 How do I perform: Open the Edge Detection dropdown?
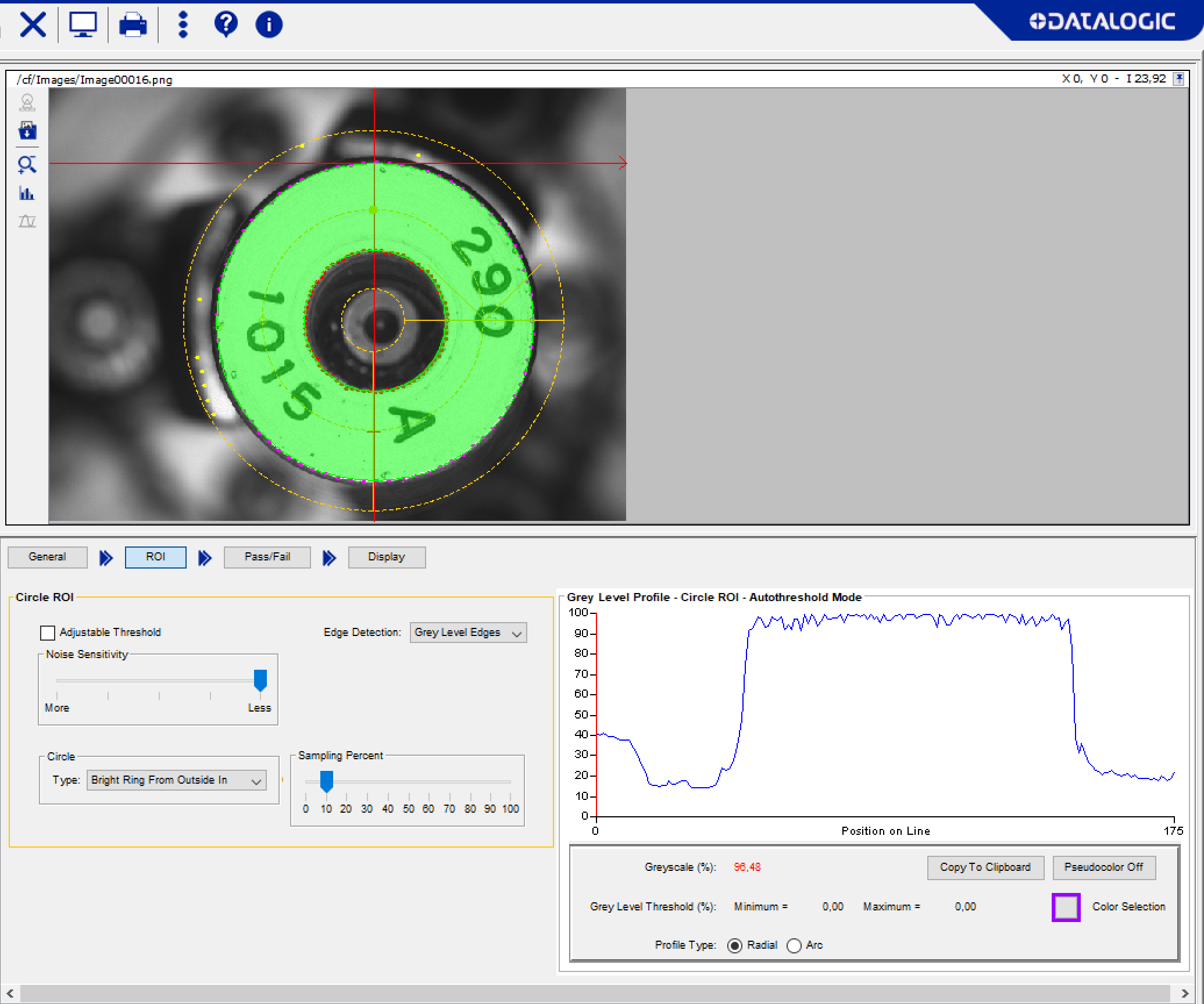pyautogui.click(x=468, y=633)
